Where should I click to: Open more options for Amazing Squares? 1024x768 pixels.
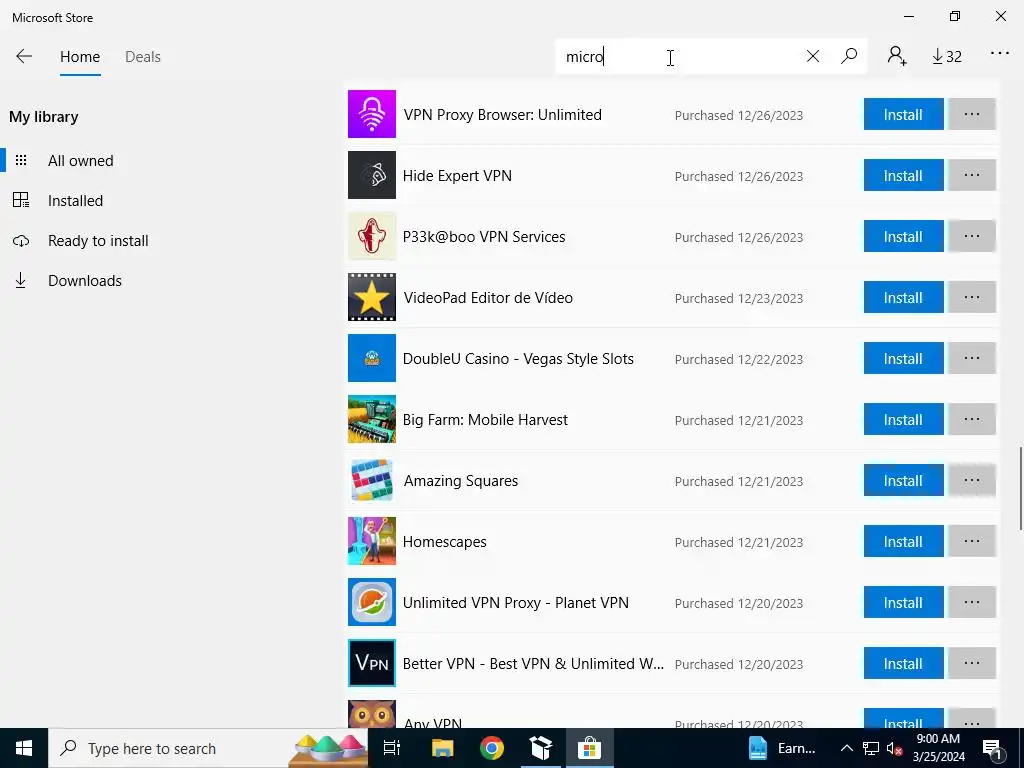coord(972,480)
